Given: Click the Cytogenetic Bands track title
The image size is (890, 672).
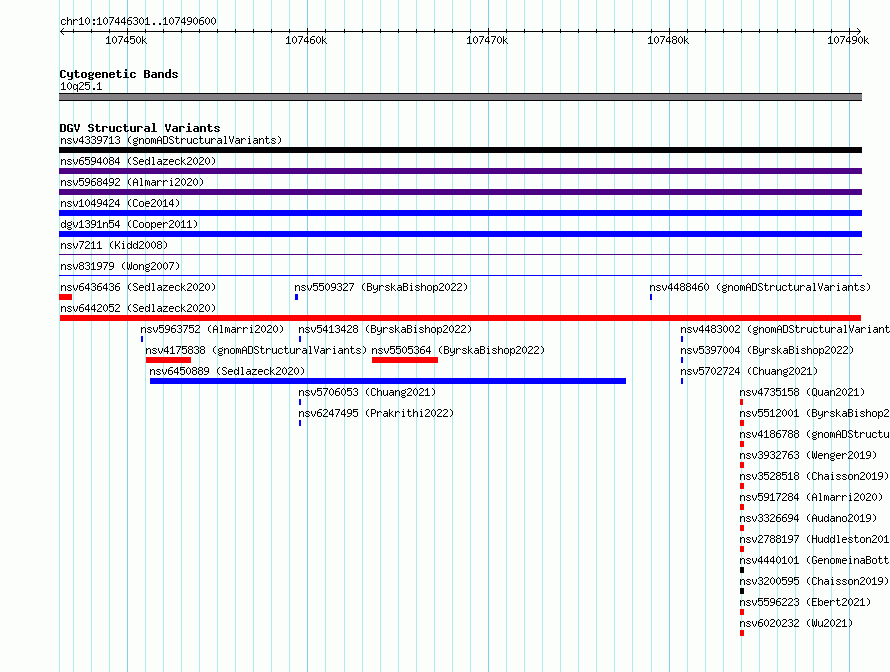Looking at the screenshot, I should tap(119, 74).
